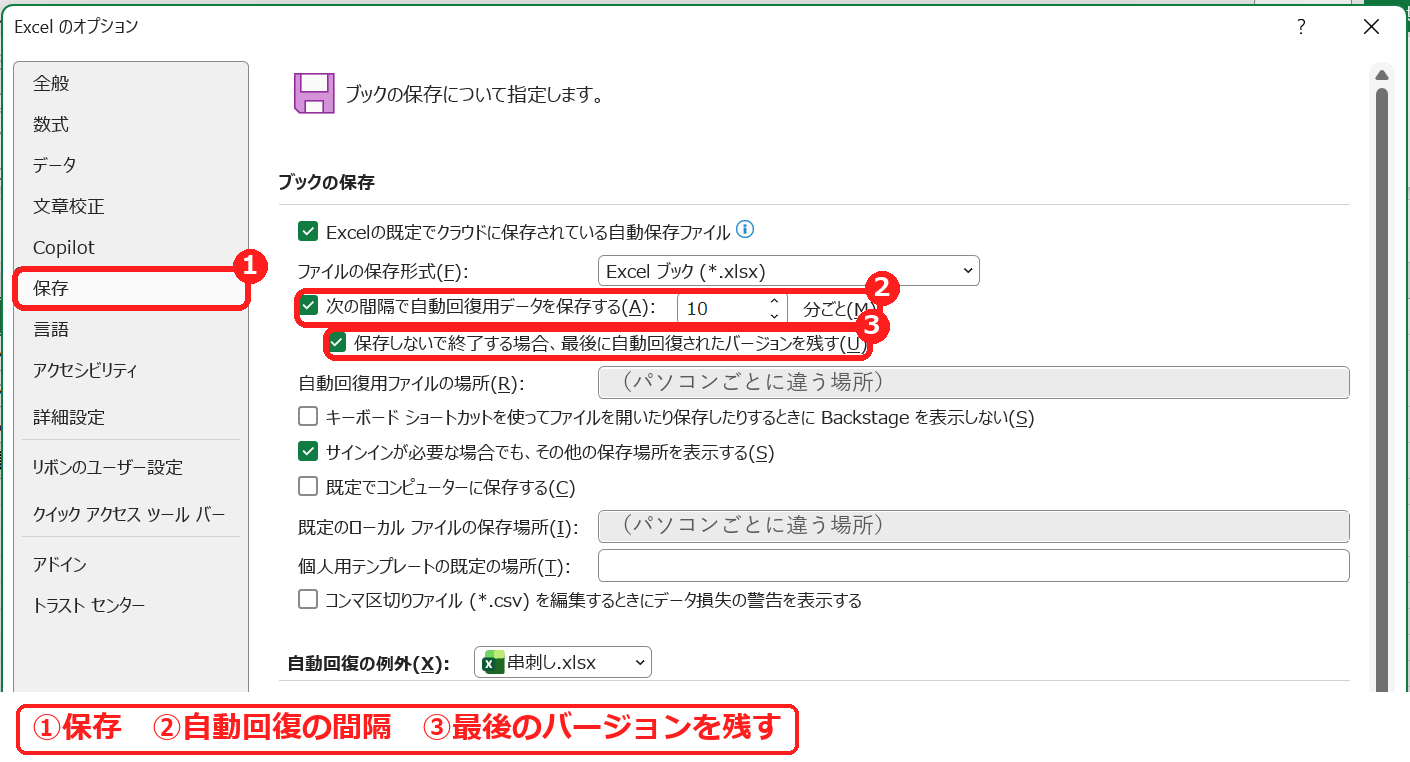Viewport: 1410px width, 762px height.
Task: Open the 文章校正 options category
Action: click(x=131, y=207)
